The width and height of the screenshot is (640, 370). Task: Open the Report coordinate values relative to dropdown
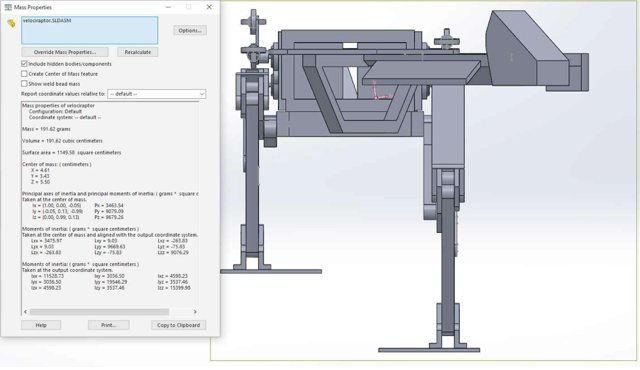(x=157, y=94)
